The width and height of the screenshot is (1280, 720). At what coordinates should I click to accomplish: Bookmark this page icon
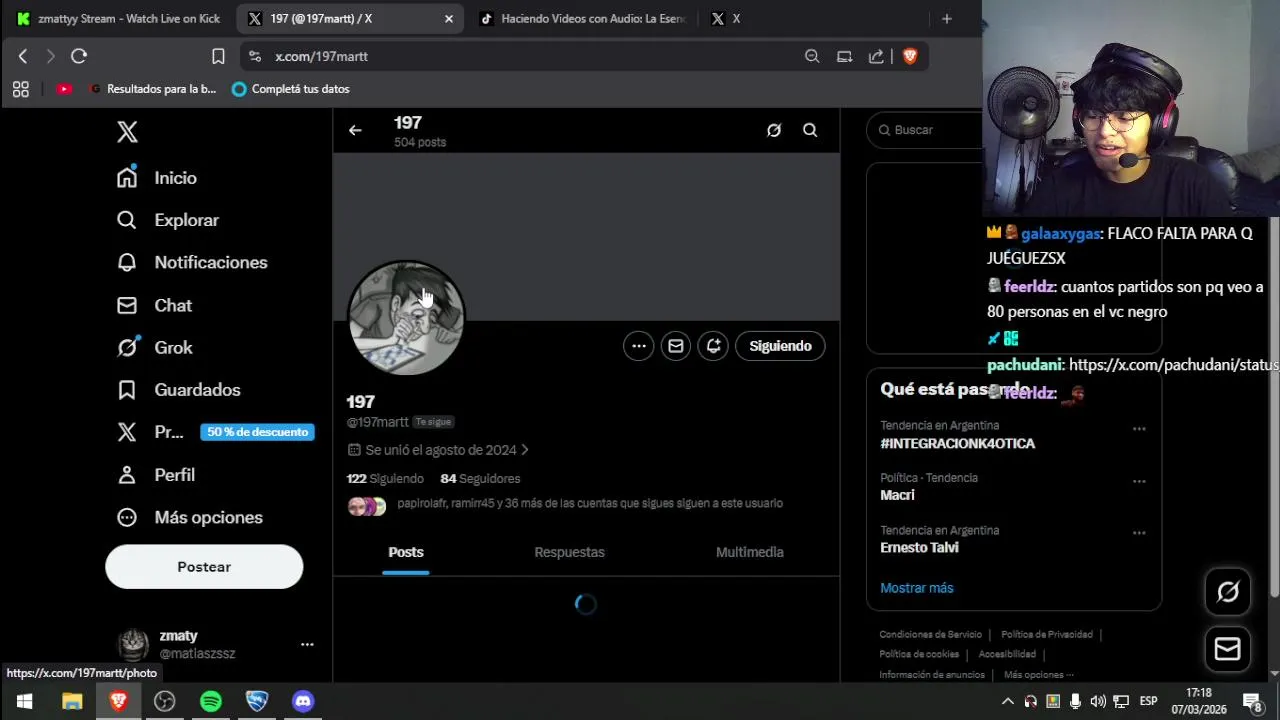click(x=218, y=57)
